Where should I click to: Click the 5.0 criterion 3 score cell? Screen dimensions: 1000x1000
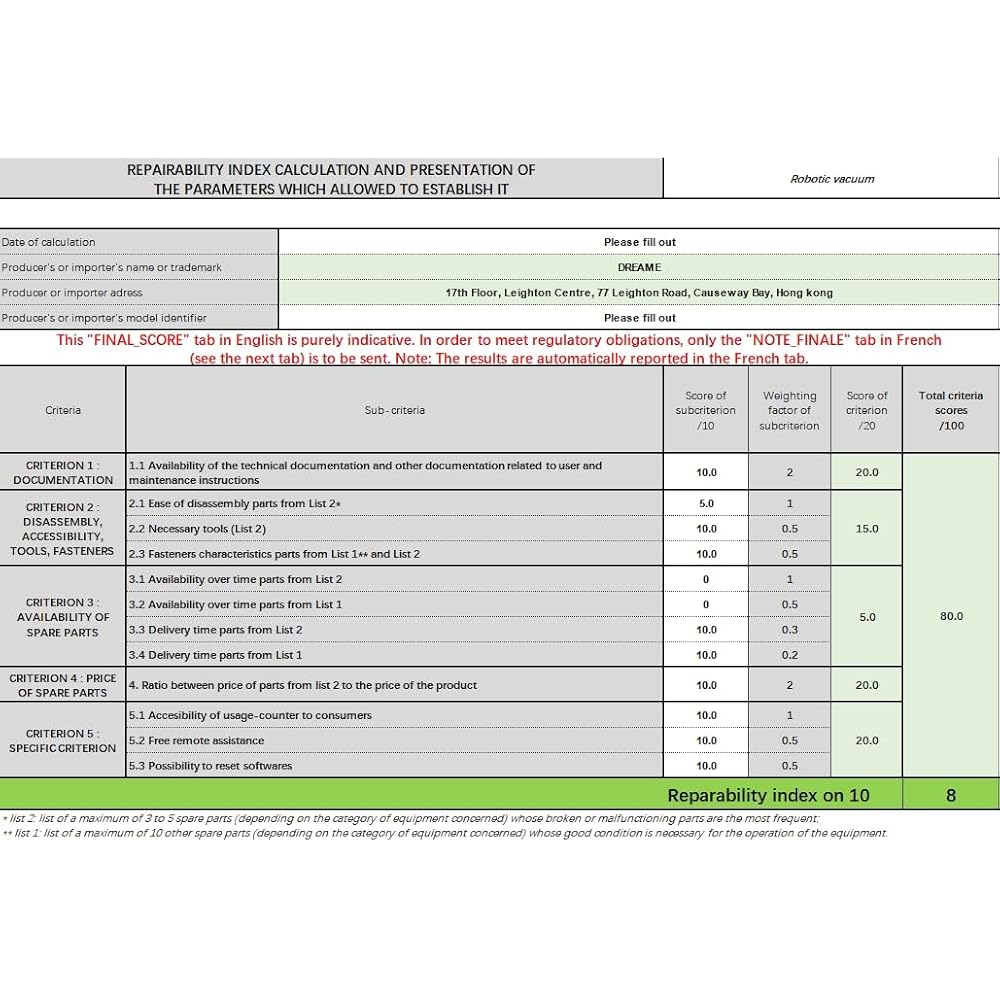coord(866,617)
